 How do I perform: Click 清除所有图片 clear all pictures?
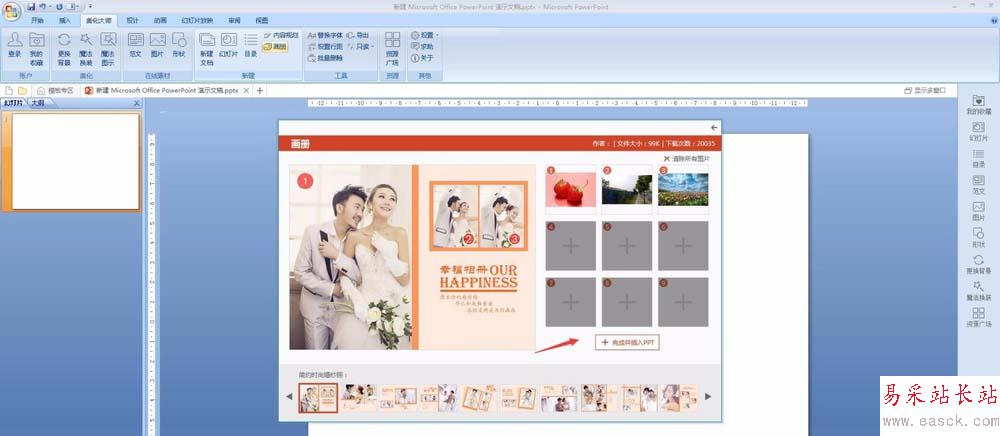click(687, 158)
